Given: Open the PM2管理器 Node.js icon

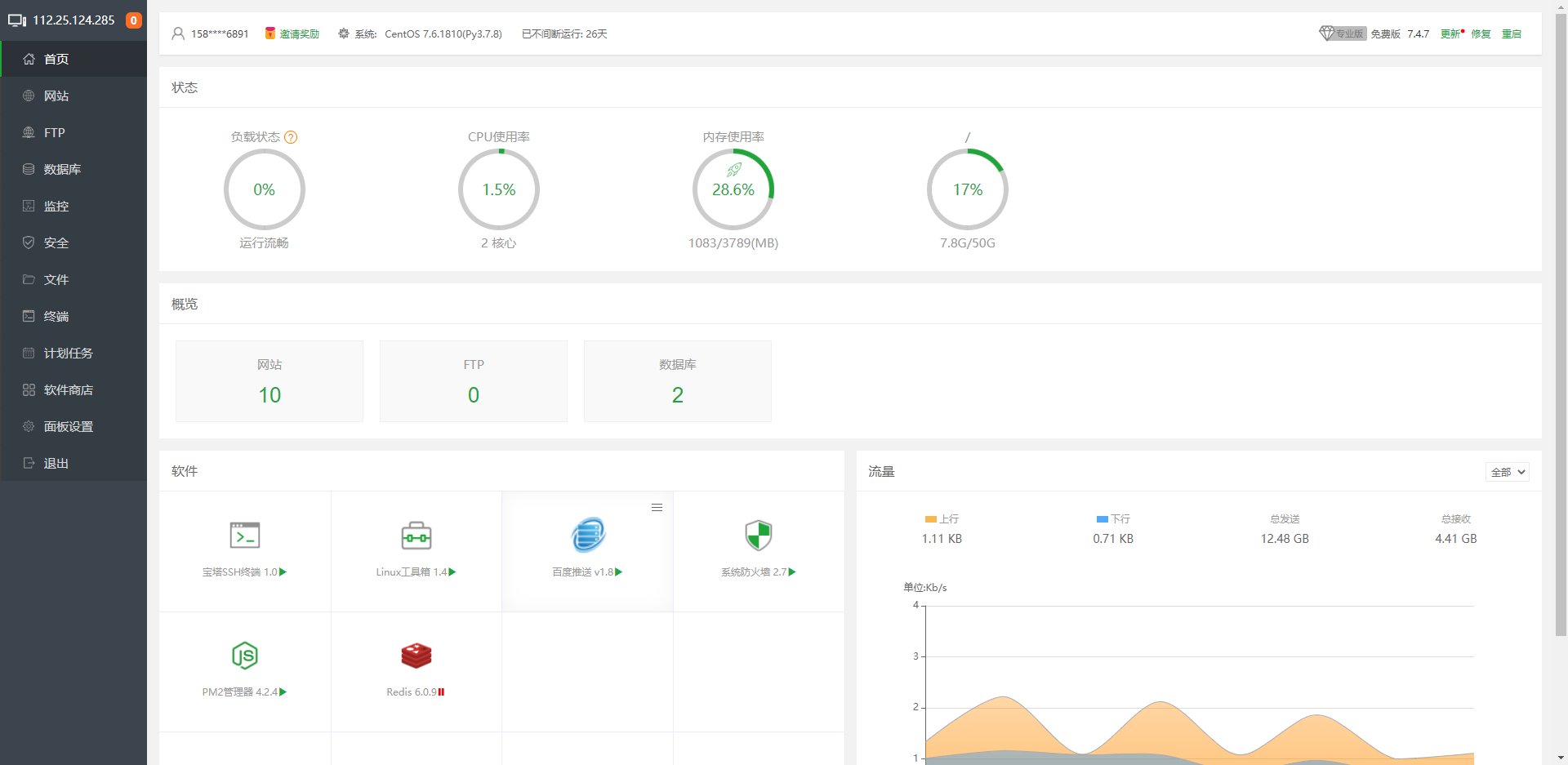Looking at the screenshot, I should 245,655.
